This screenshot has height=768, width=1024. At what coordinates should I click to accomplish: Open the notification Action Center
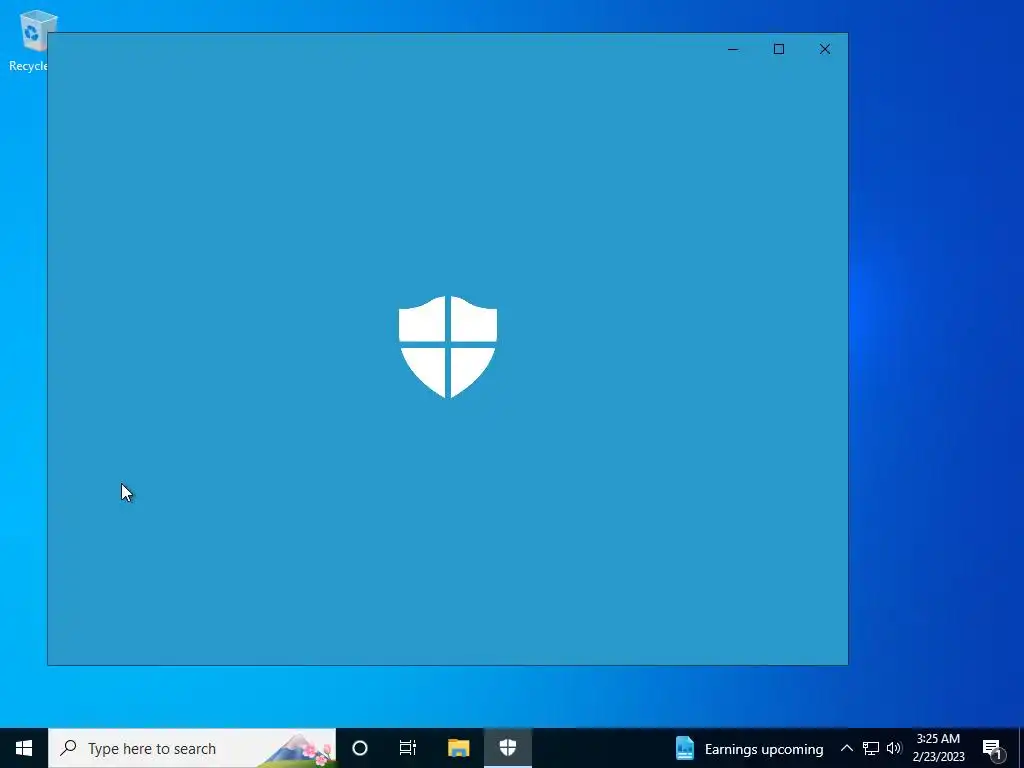point(993,748)
